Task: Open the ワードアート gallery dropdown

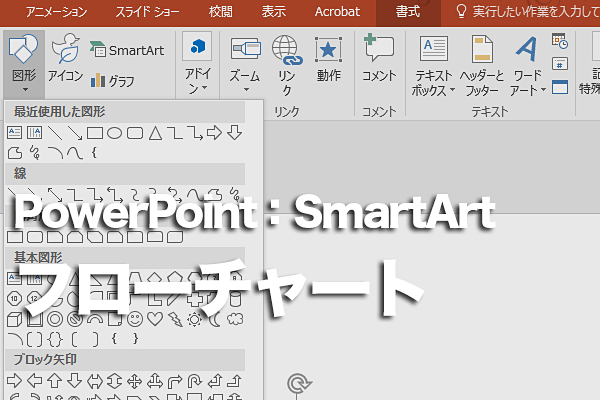Action: pos(527,65)
